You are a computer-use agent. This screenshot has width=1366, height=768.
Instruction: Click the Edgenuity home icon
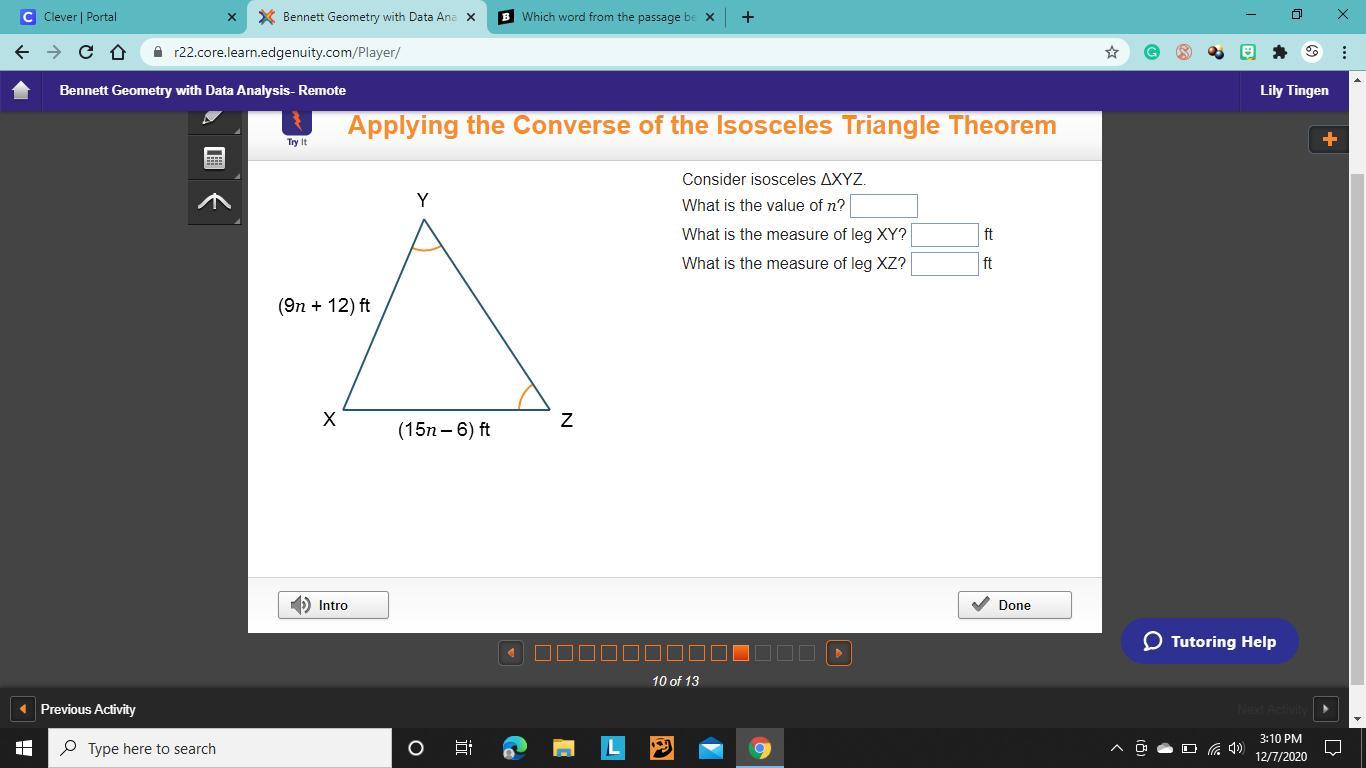[x=20, y=90]
